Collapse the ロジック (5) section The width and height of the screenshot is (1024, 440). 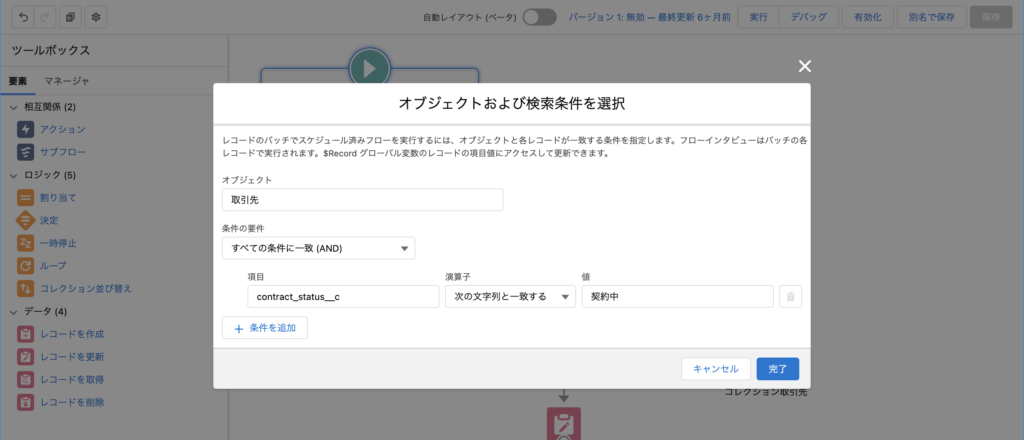click(x=13, y=175)
